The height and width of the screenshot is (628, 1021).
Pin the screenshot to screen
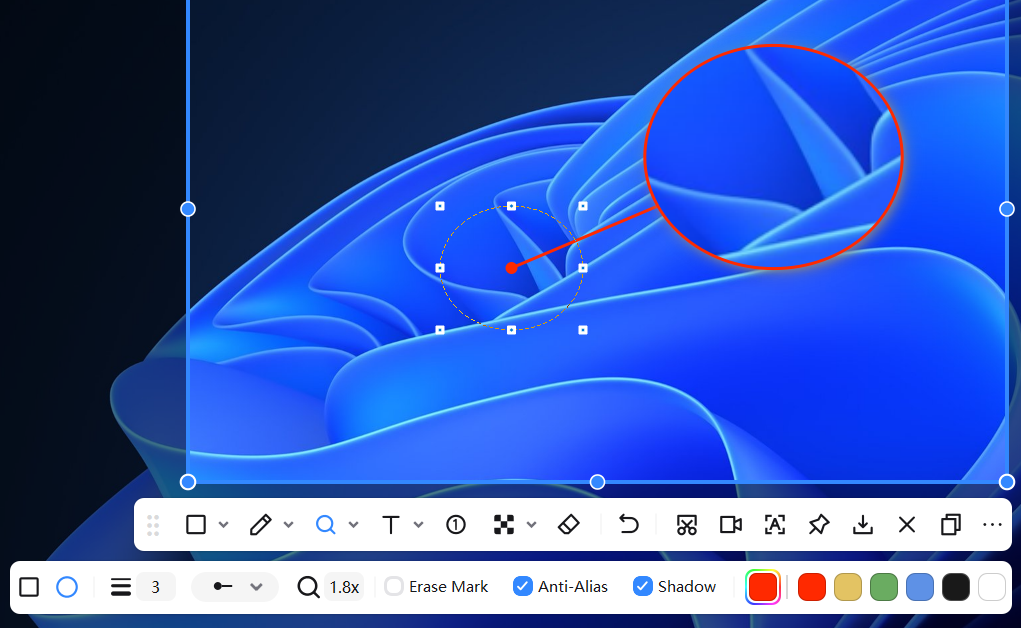coord(818,524)
